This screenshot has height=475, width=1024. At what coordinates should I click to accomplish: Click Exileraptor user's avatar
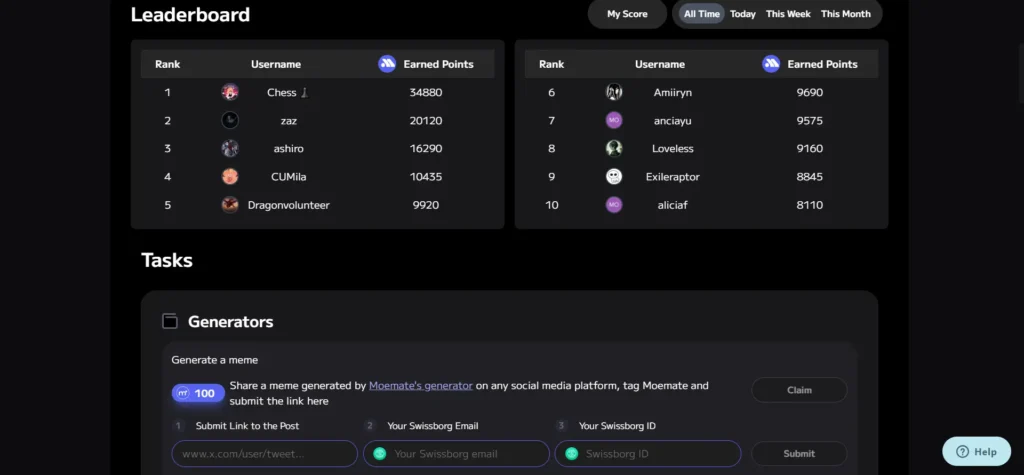point(614,176)
